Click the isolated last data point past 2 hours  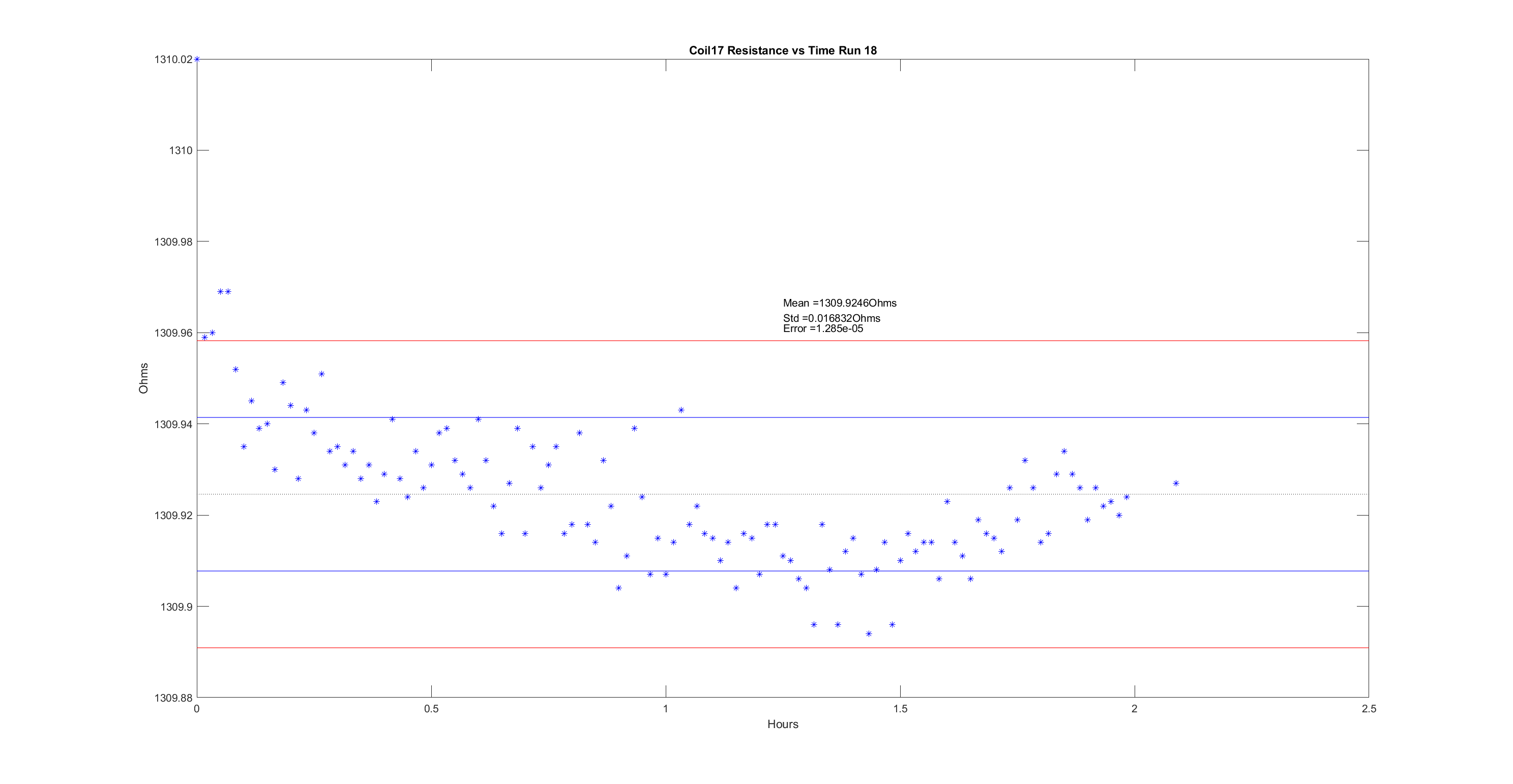pyautogui.click(x=1176, y=484)
